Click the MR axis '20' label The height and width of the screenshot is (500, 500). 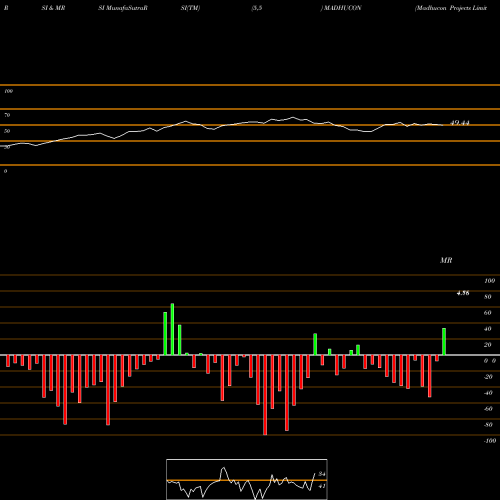pos(488,345)
